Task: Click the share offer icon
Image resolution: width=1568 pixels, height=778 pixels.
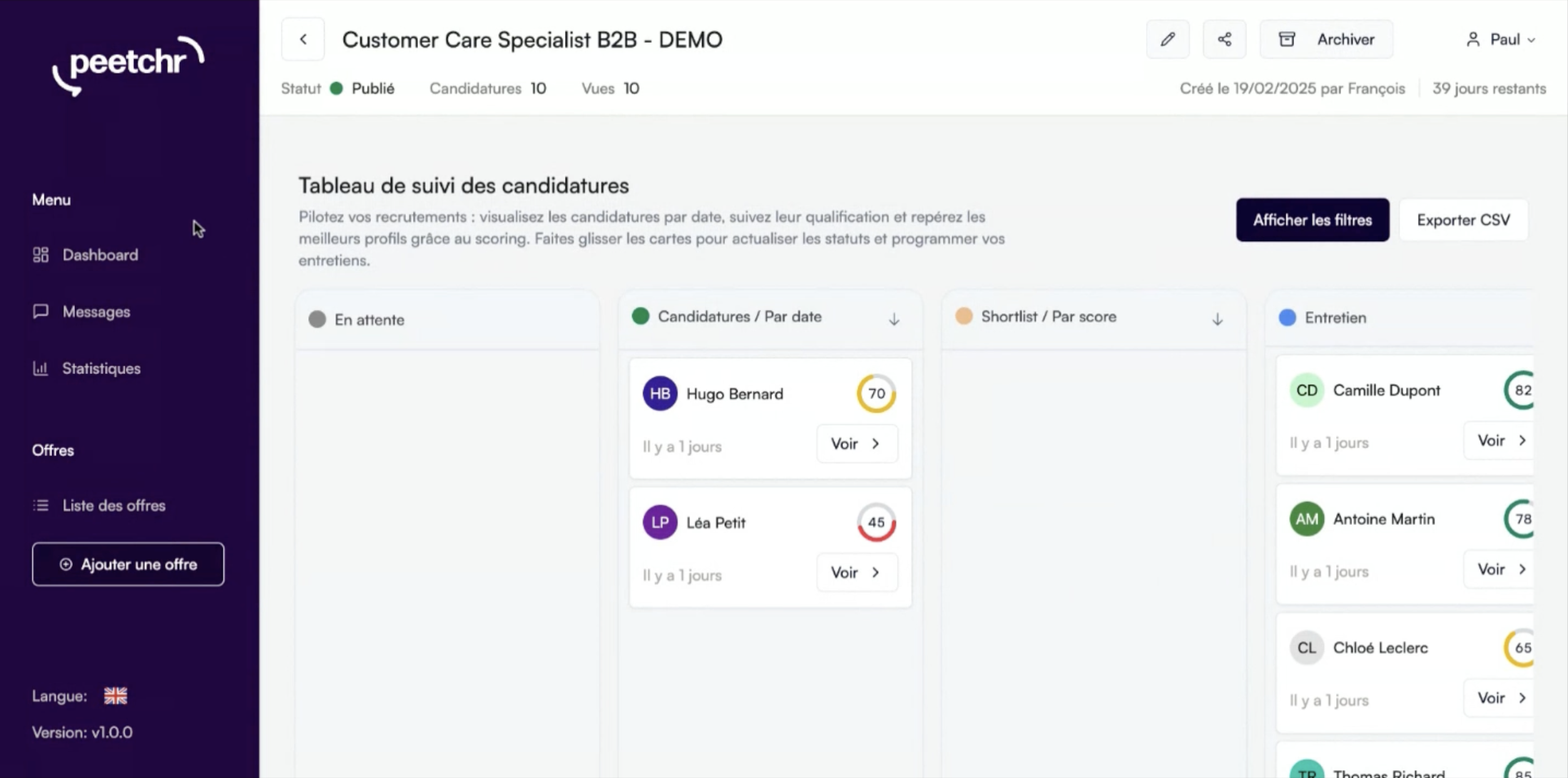Action: pyautogui.click(x=1224, y=39)
